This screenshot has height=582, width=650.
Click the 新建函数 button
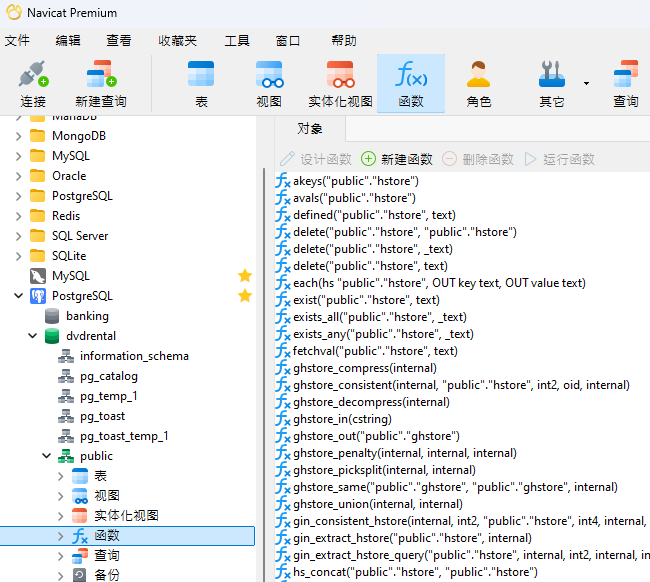point(397,159)
